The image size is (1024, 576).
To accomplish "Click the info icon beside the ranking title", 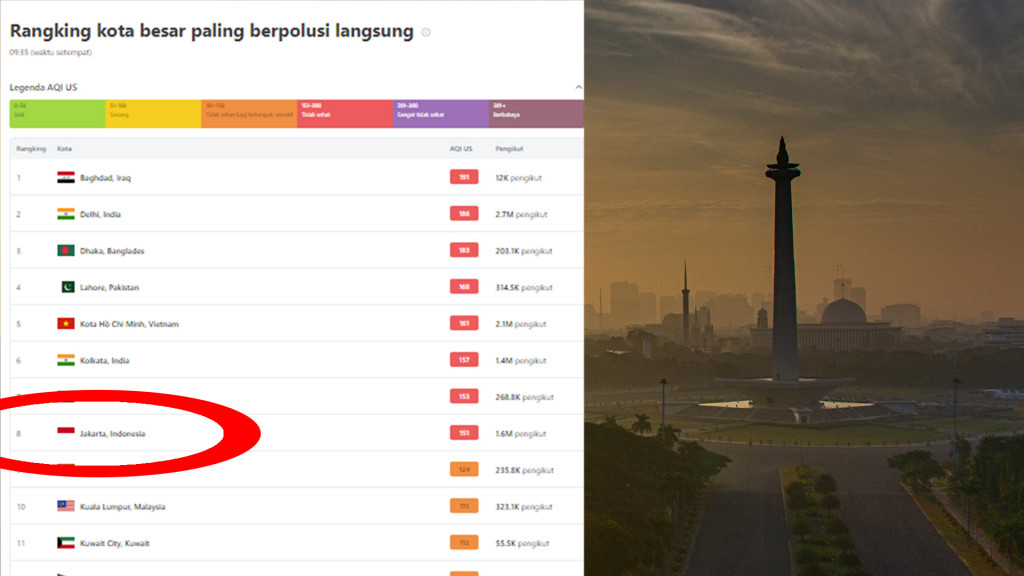I will click(x=426, y=32).
